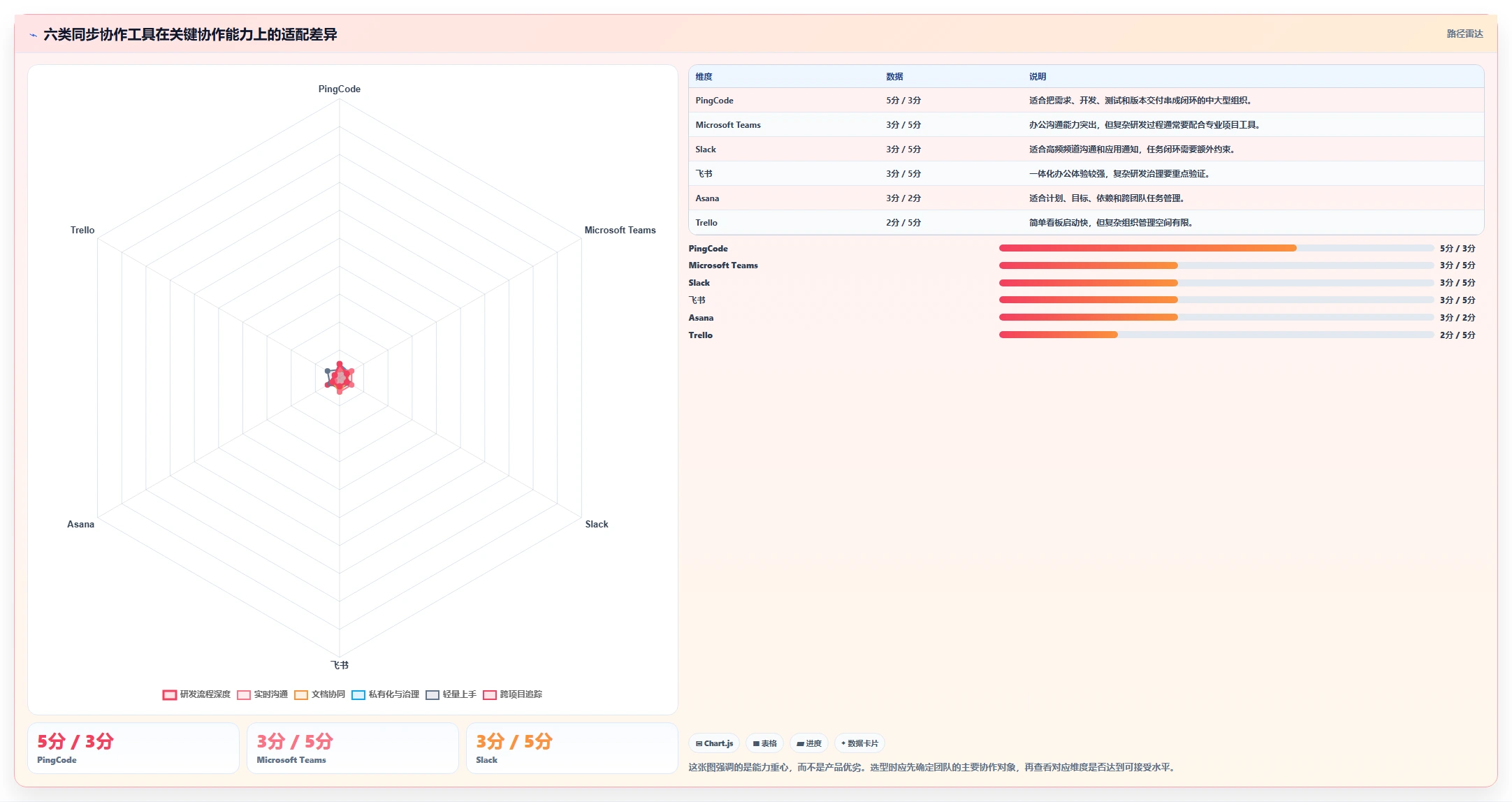
Task: Toggle the 实时沟通 legend series
Action: point(263,694)
